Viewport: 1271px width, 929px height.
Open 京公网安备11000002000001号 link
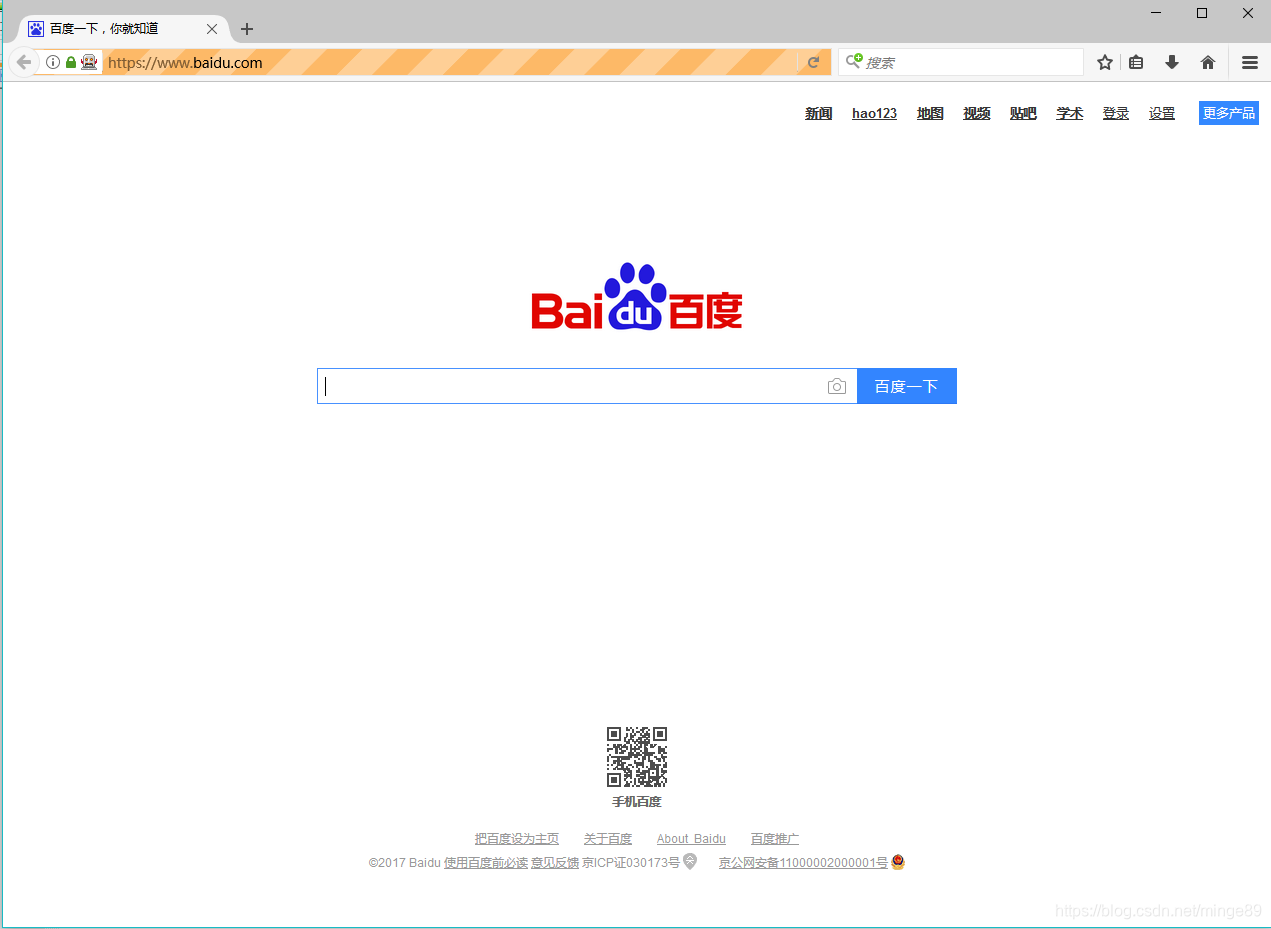803,863
